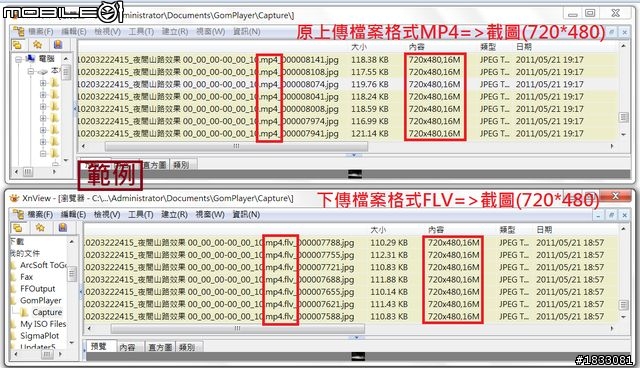Sort by 類型 column in bottom window

pos(507,230)
